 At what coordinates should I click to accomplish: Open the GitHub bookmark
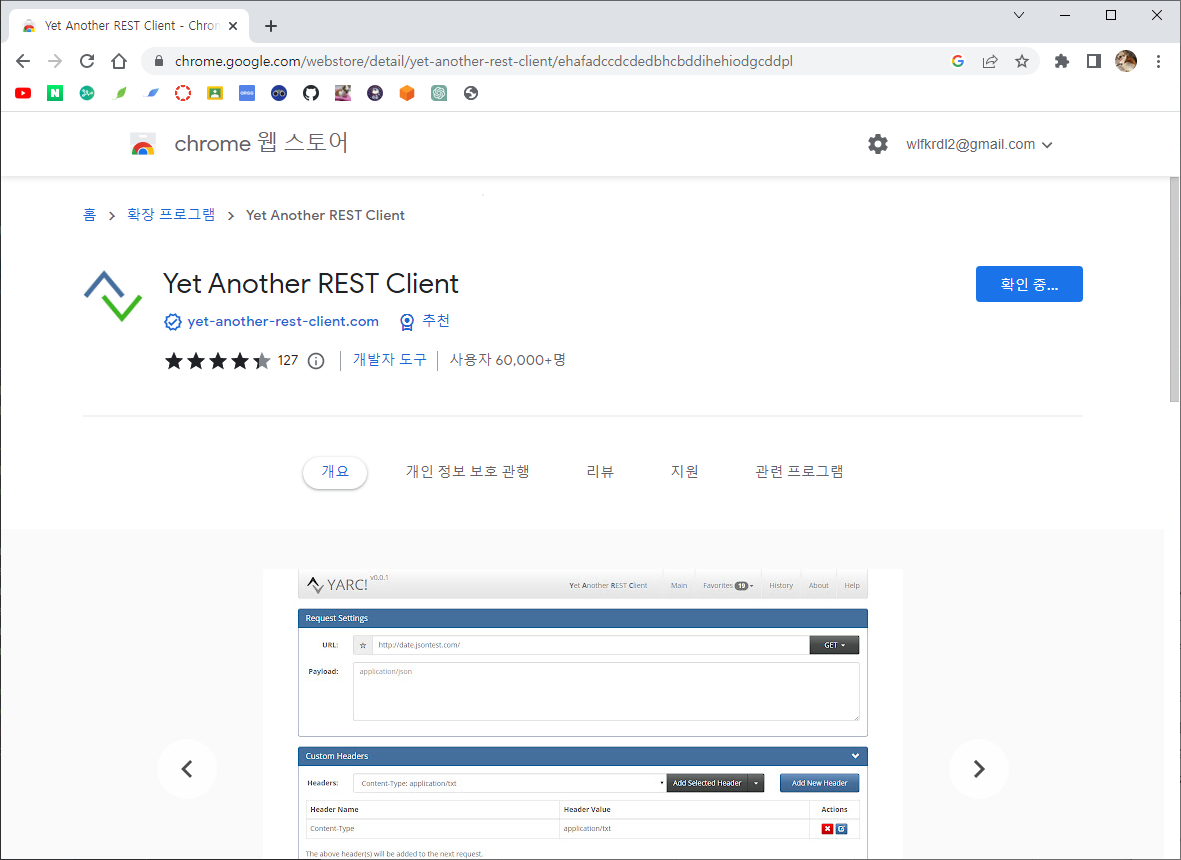[311, 93]
